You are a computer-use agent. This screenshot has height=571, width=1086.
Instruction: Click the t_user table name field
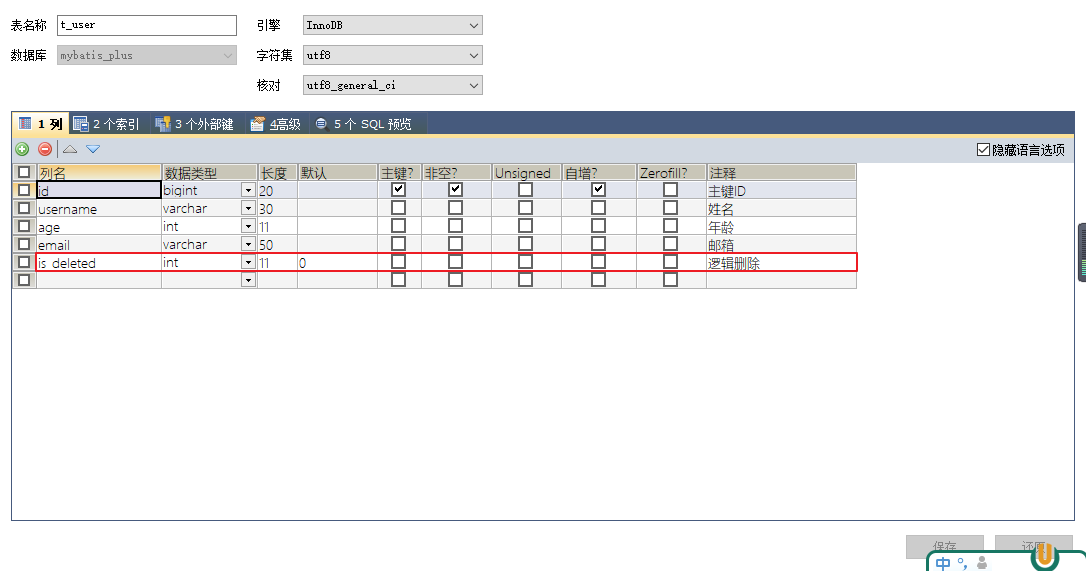147,25
